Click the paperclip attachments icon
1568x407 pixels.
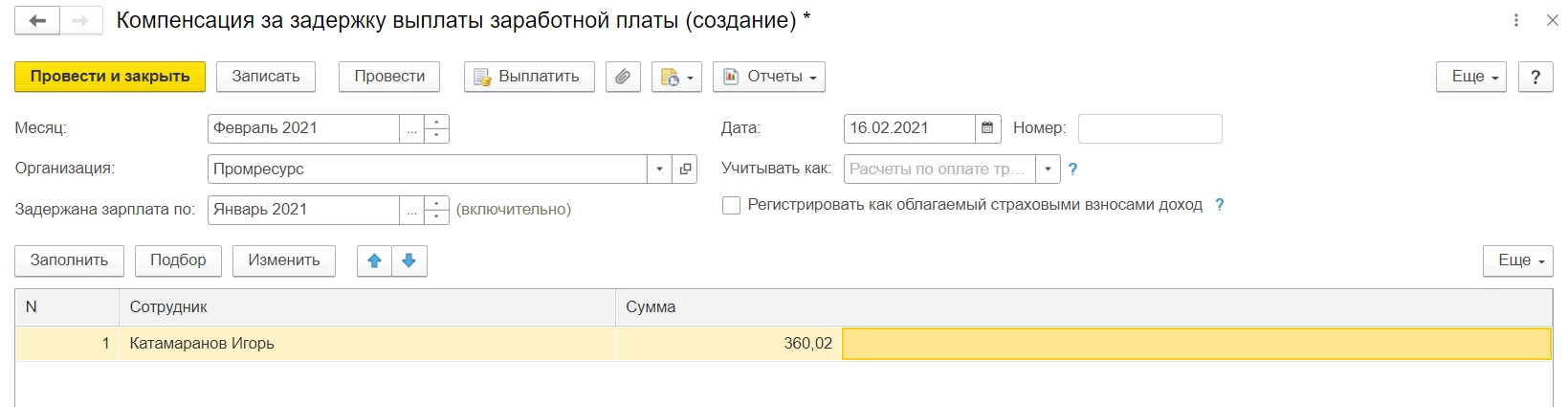click(x=623, y=77)
